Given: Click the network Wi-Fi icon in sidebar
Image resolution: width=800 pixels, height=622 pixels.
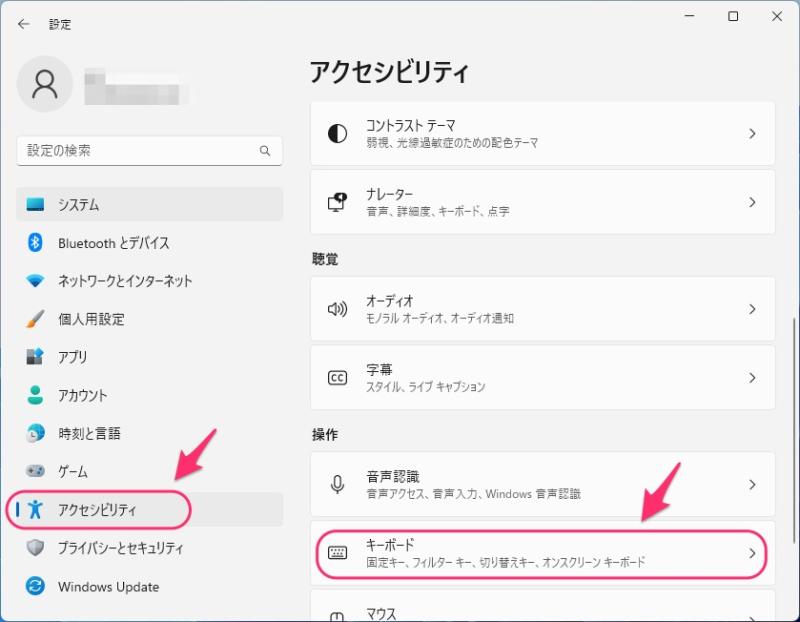Looking at the screenshot, I should pyautogui.click(x=35, y=281).
